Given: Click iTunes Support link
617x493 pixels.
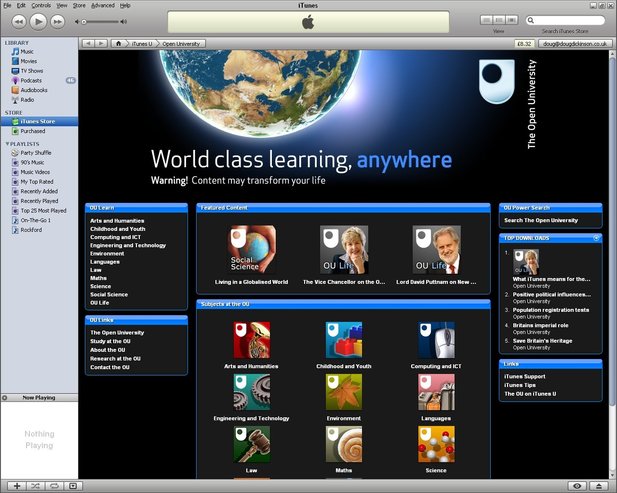Looking at the screenshot, I should click(x=525, y=377).
